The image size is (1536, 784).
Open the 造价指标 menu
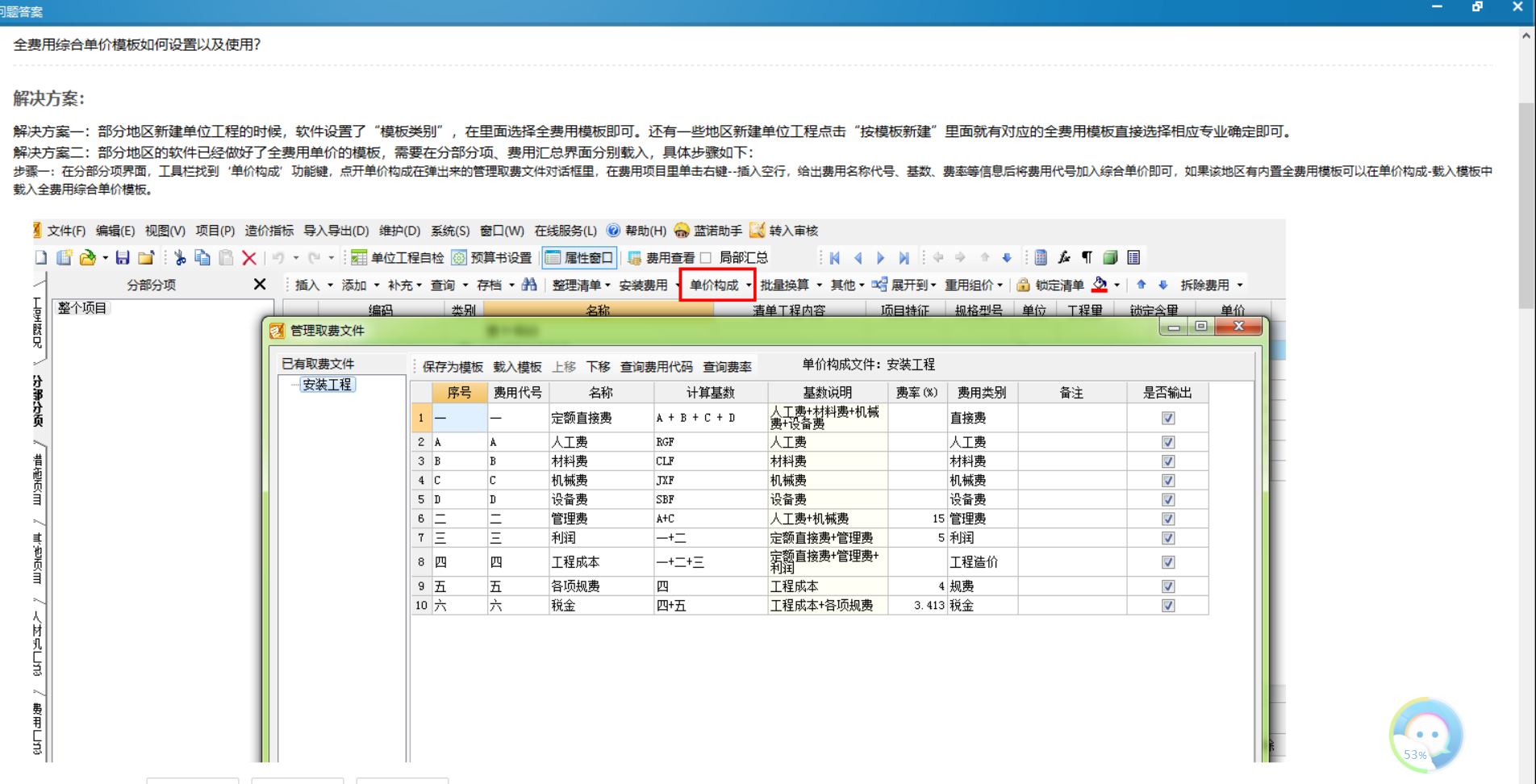click(x=269, y=231)
